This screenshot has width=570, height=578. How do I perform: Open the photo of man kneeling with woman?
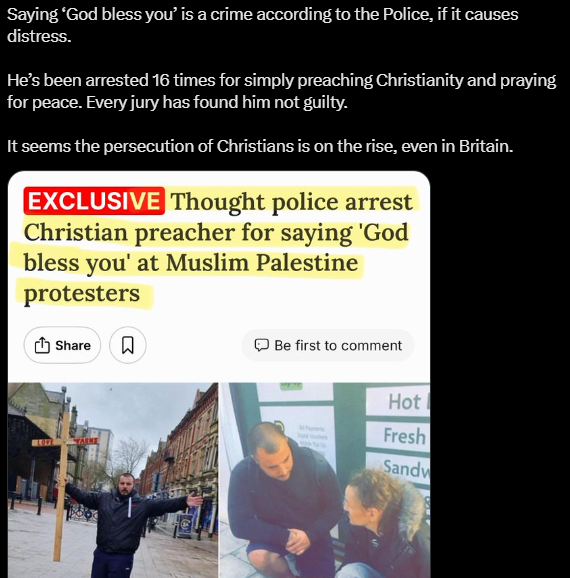coord(325,480)
